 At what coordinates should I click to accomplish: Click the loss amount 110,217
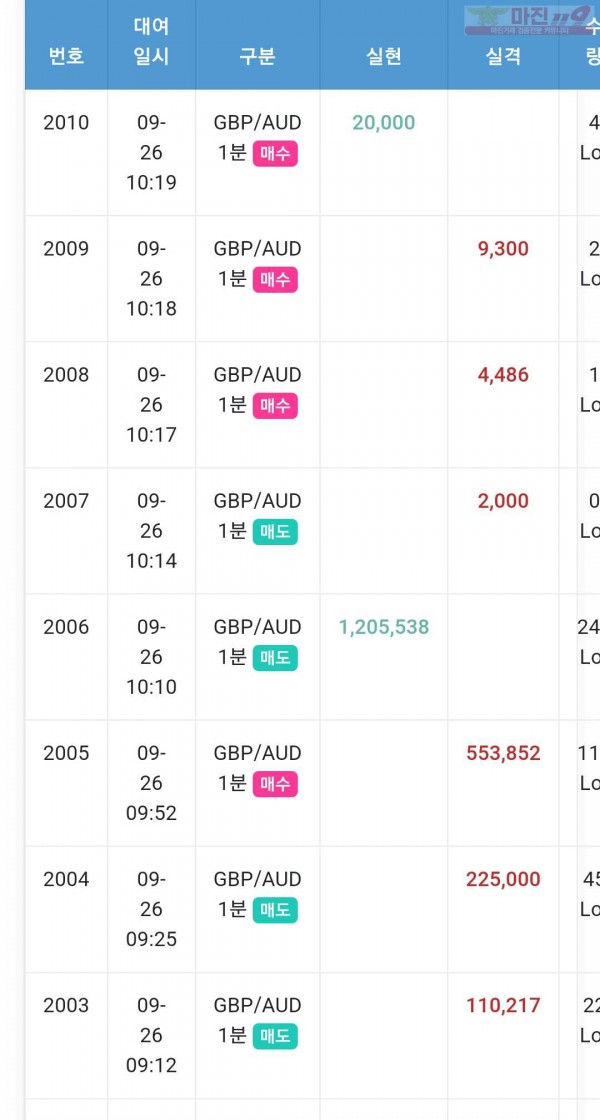click(x=503, y=1006)
